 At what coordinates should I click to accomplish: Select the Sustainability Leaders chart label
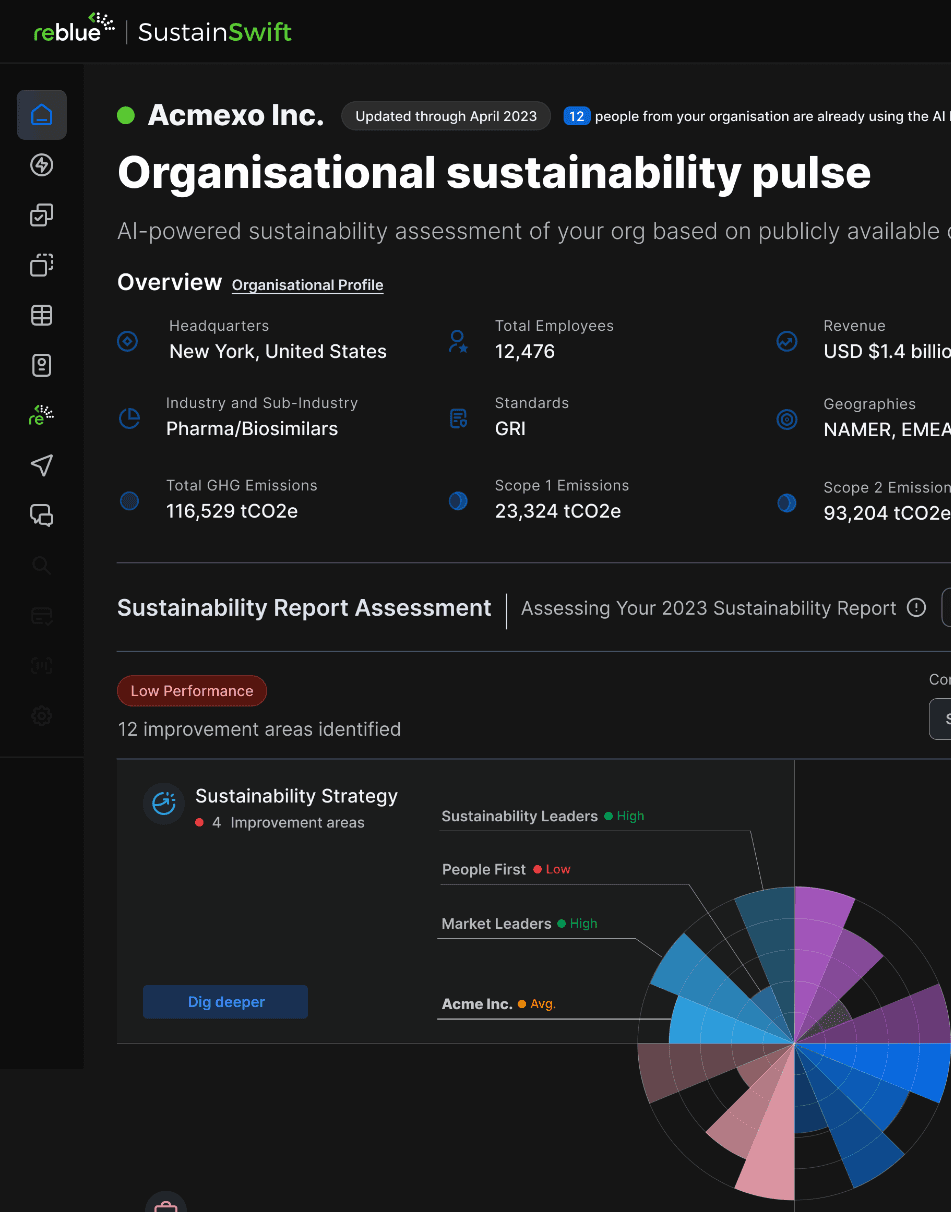[519, 816]
